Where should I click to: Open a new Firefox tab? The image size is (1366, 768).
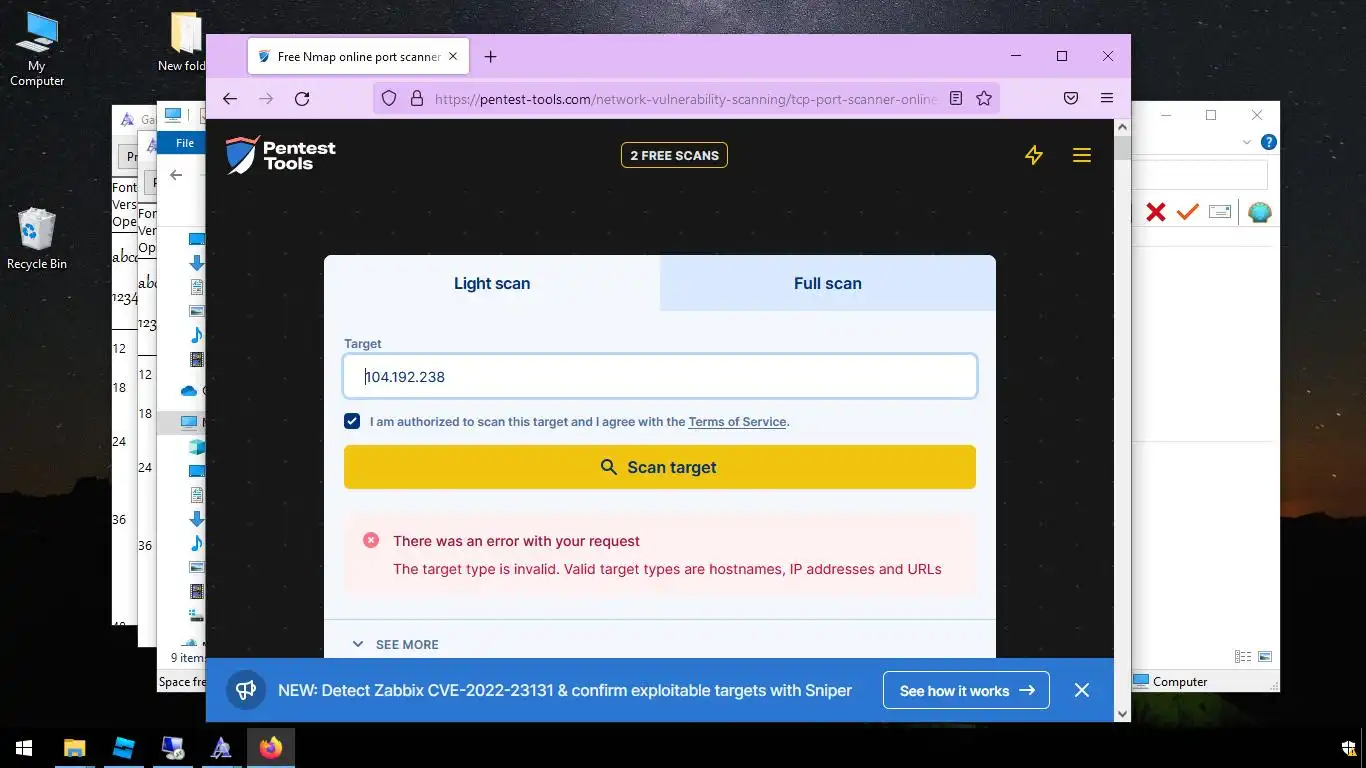[x=490, y=57]
